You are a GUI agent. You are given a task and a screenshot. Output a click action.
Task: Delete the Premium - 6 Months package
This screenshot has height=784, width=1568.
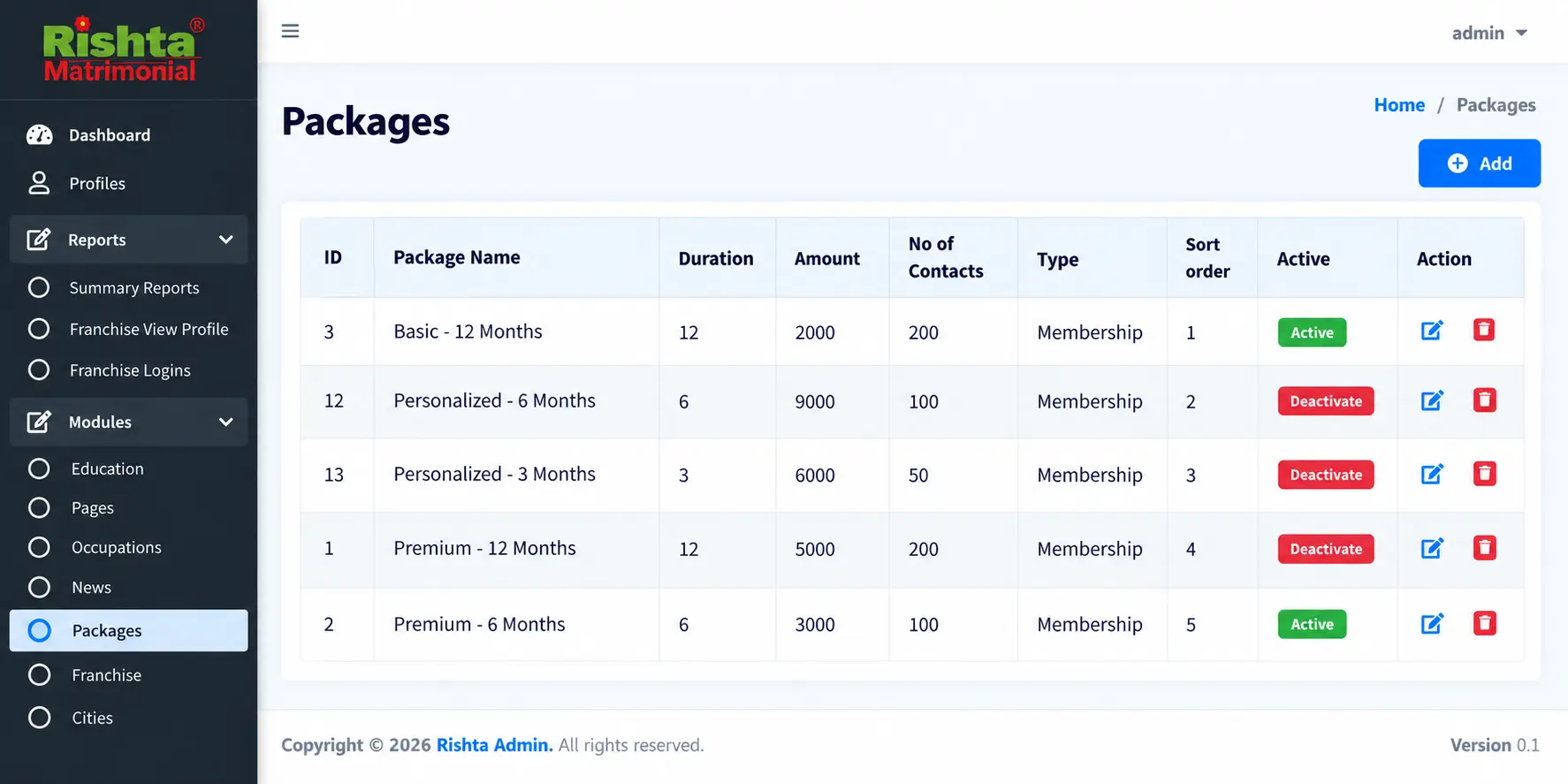point(1484,624)
